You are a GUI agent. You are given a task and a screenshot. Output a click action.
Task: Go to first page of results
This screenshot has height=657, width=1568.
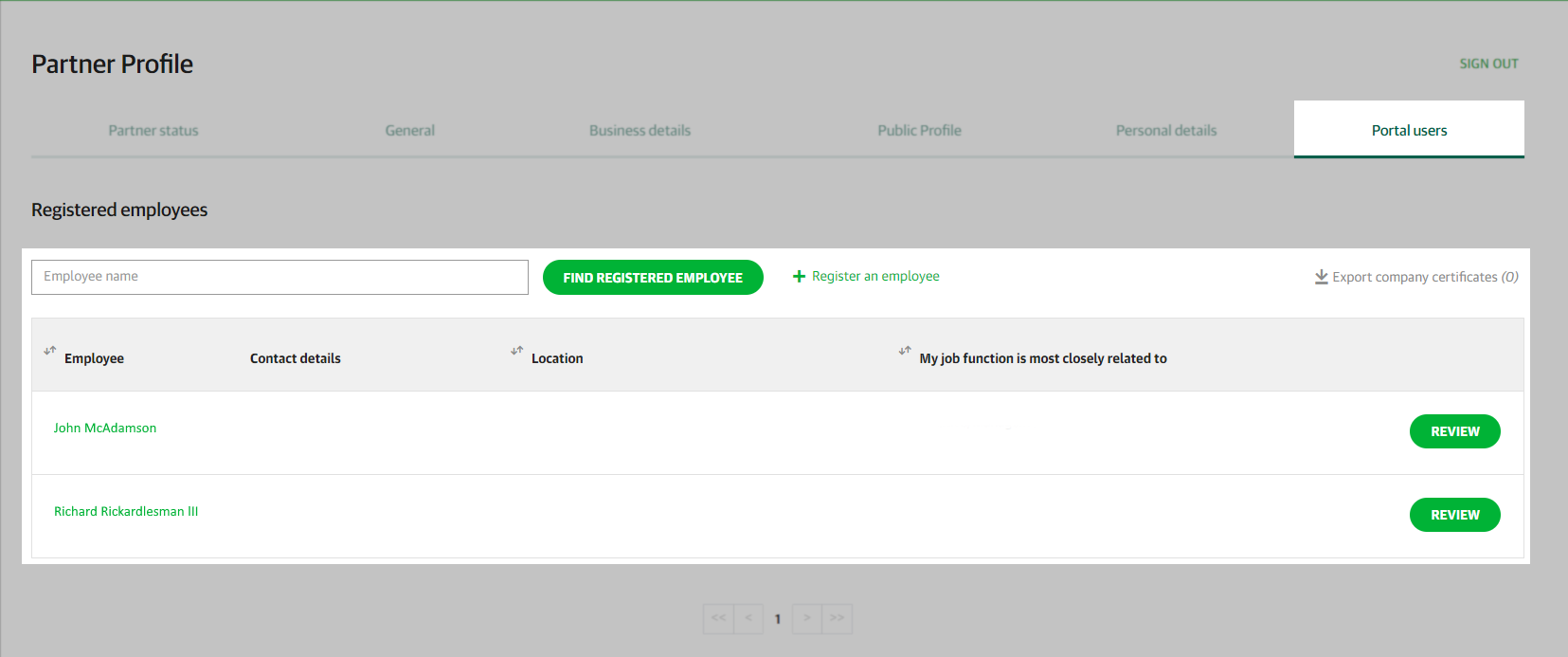[x=719, y=618]
